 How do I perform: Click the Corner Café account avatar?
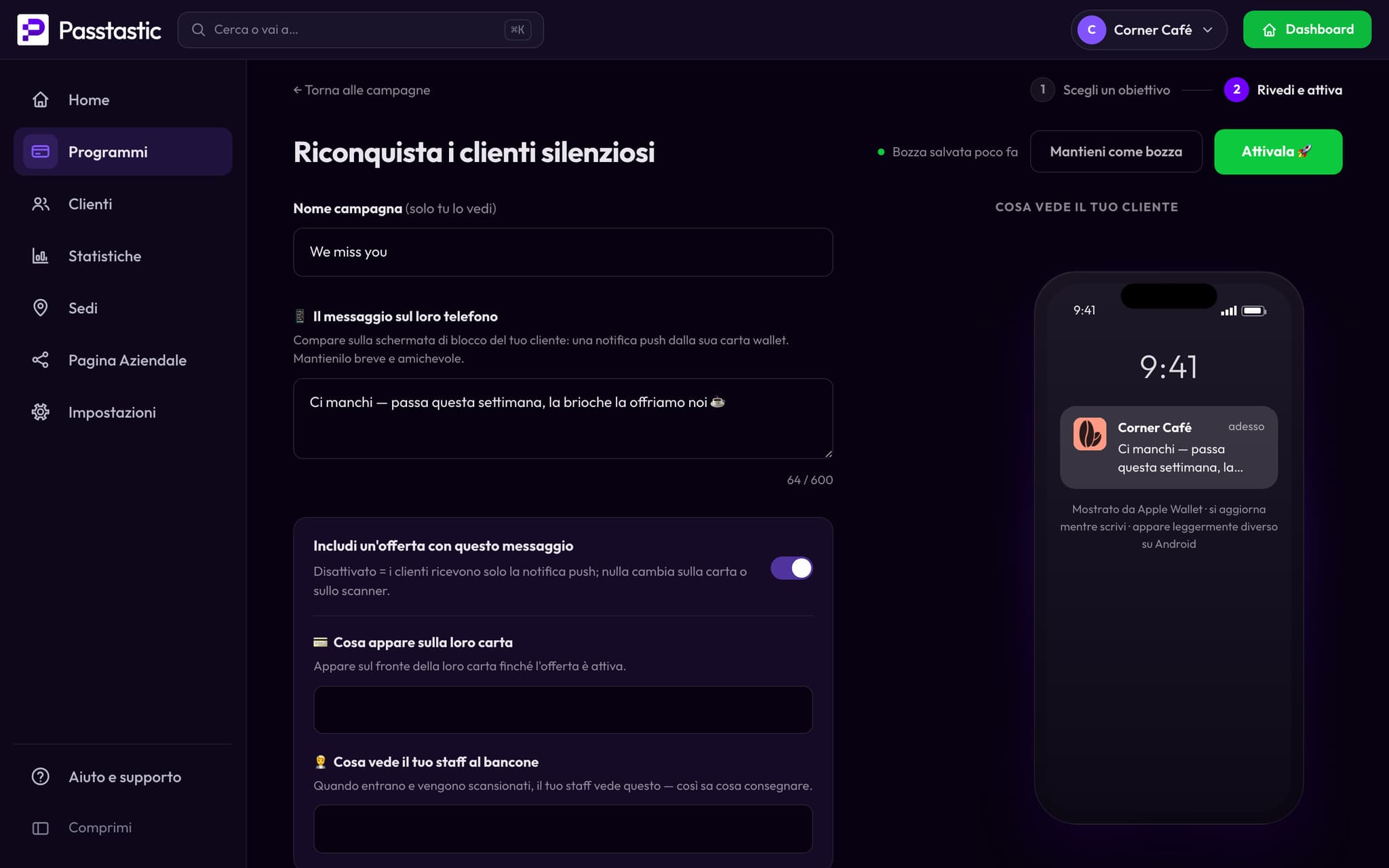pyautogui.click(x=1091, y=30)
